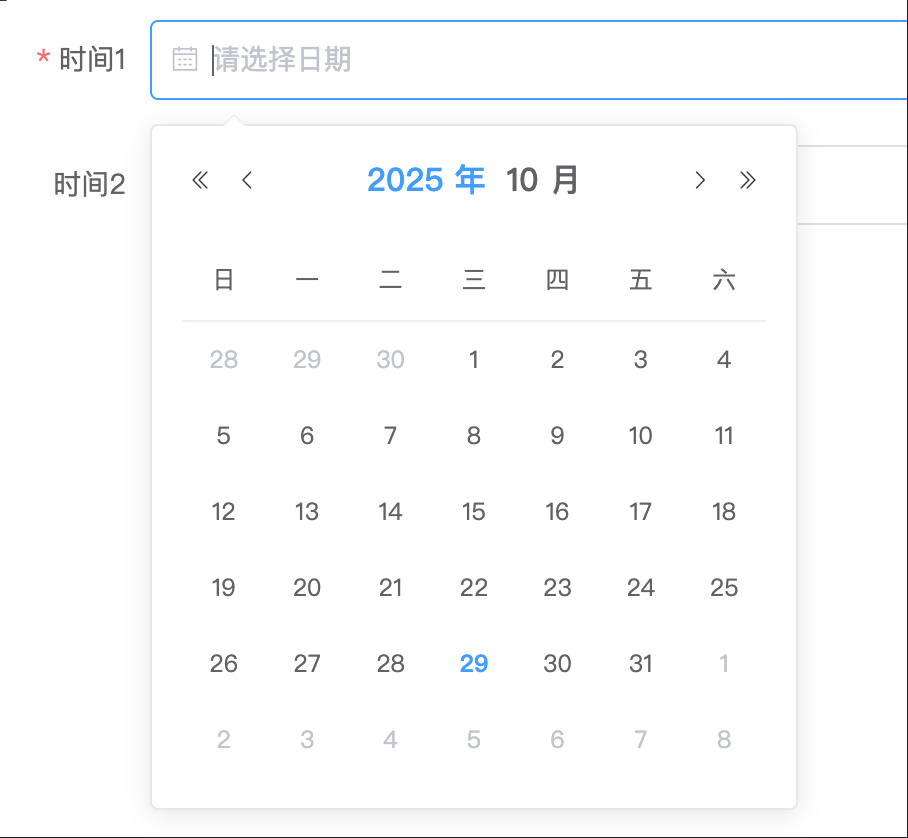Screen dimensions: 908x838
Task: Open the month picker via 10 月
Action: point(542,180)
